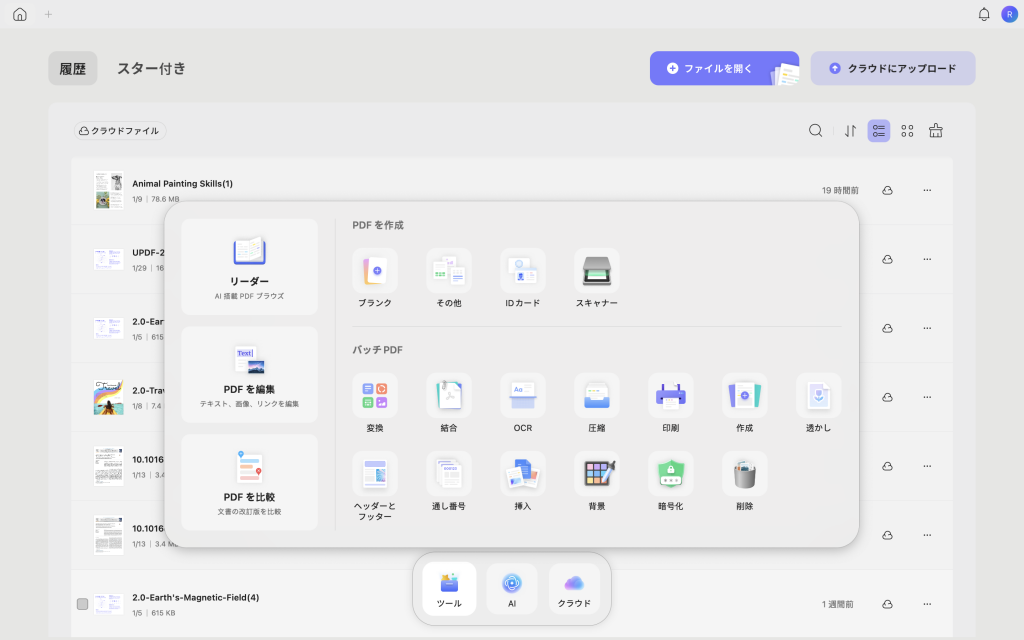Screen dimensions: 1024x640
Task: Choose the batch 印刷 tool
Action: pyautogui.click(x=671, y=403)
